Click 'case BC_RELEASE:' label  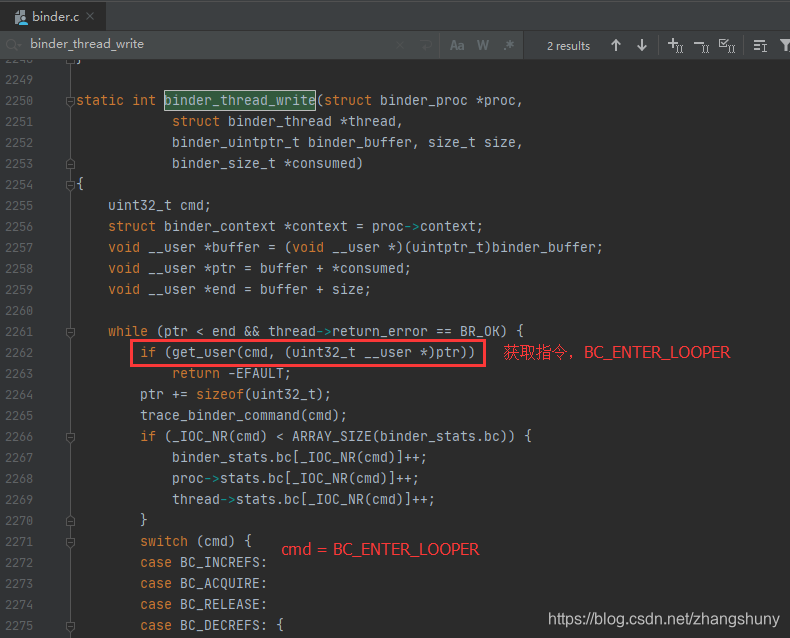(204, 604)
